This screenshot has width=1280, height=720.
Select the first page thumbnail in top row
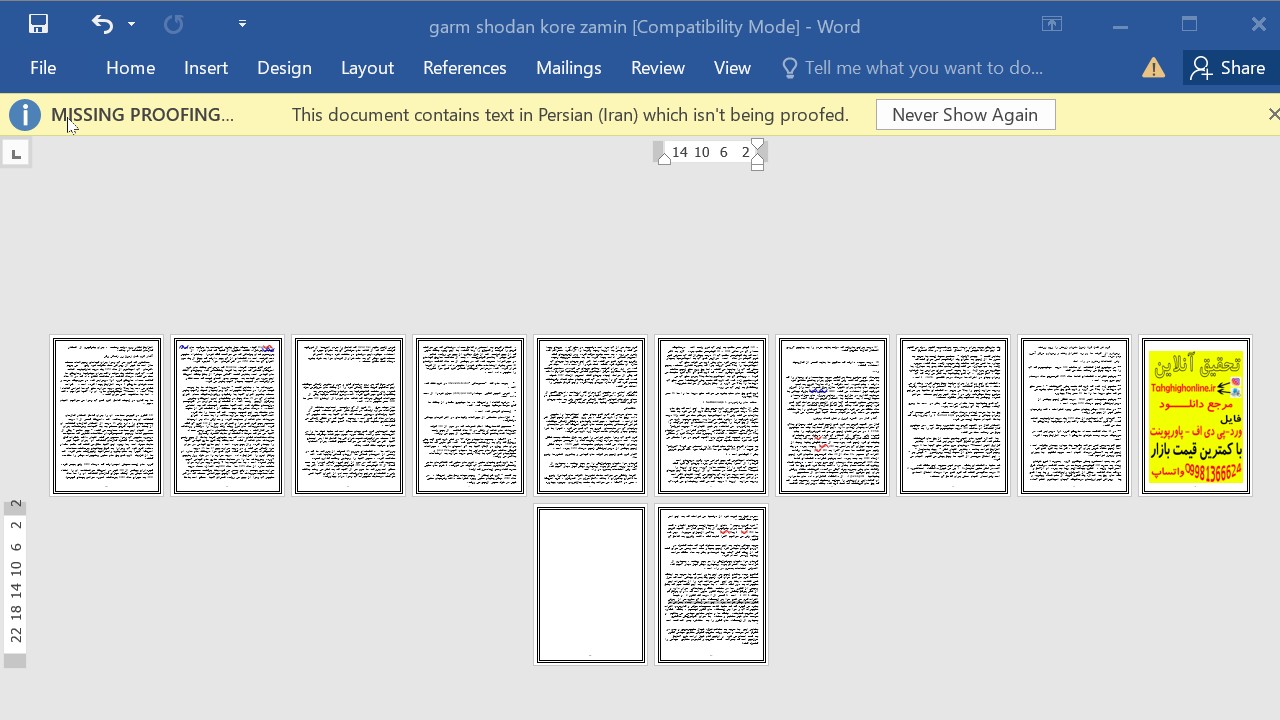(x=107, y=416)
